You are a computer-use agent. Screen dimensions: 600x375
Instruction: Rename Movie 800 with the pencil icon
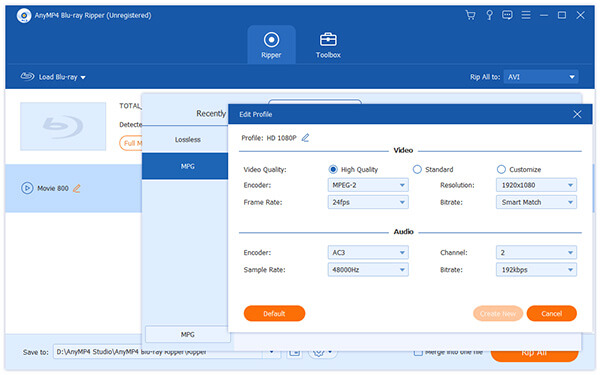click(x=77, y=188)
